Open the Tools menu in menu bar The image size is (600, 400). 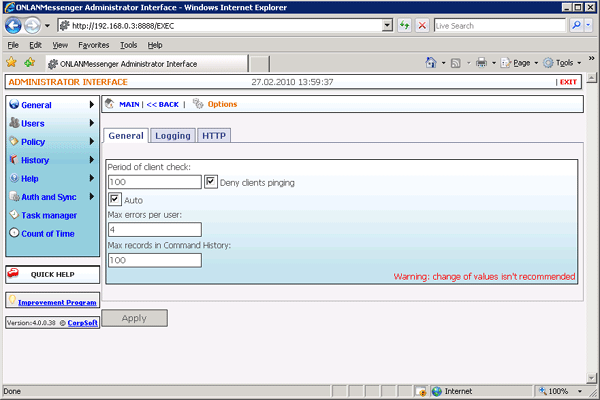click(x=129, y=45)
